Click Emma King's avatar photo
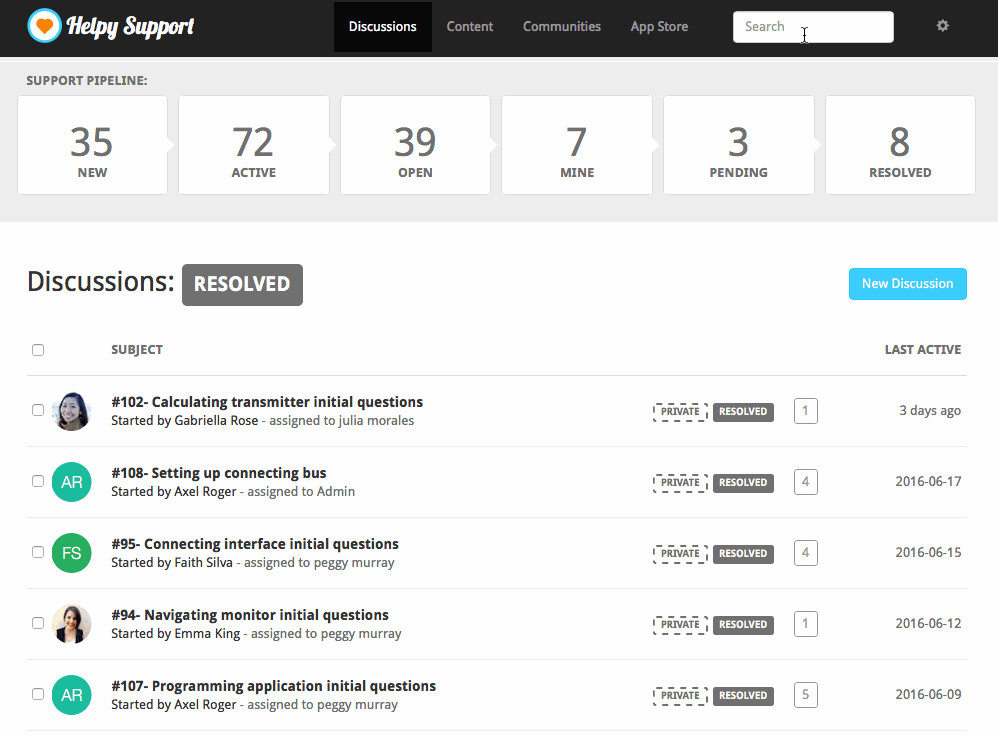The image size is (998, 737). tap(71, 624)
